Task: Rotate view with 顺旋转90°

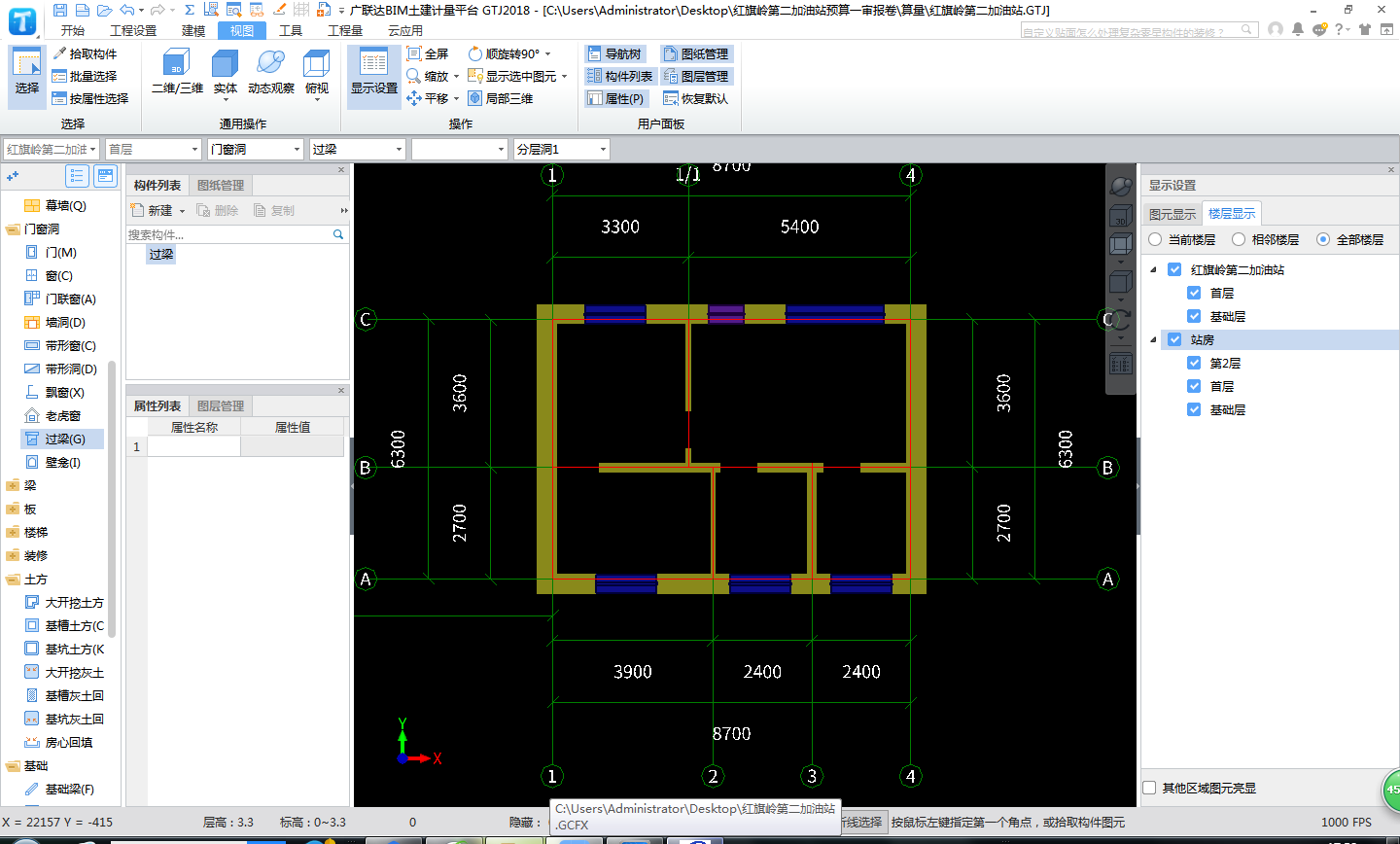Action: coord(509,53)
